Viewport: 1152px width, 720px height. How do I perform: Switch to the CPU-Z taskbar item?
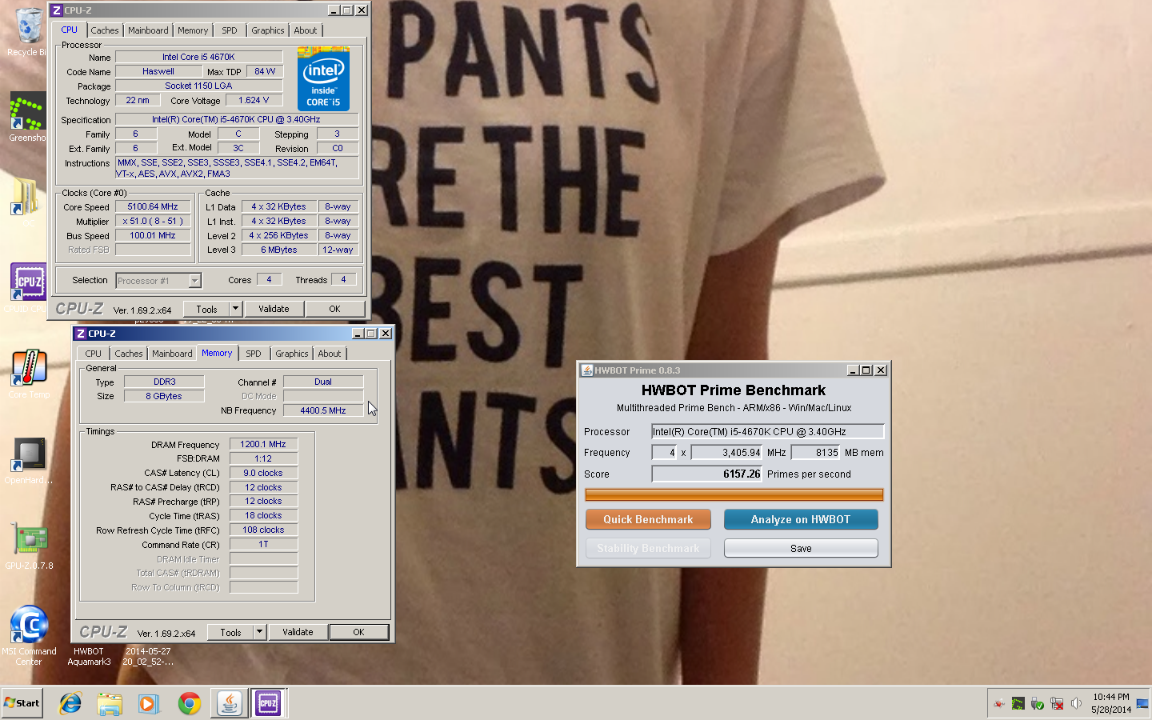[268, 703]
